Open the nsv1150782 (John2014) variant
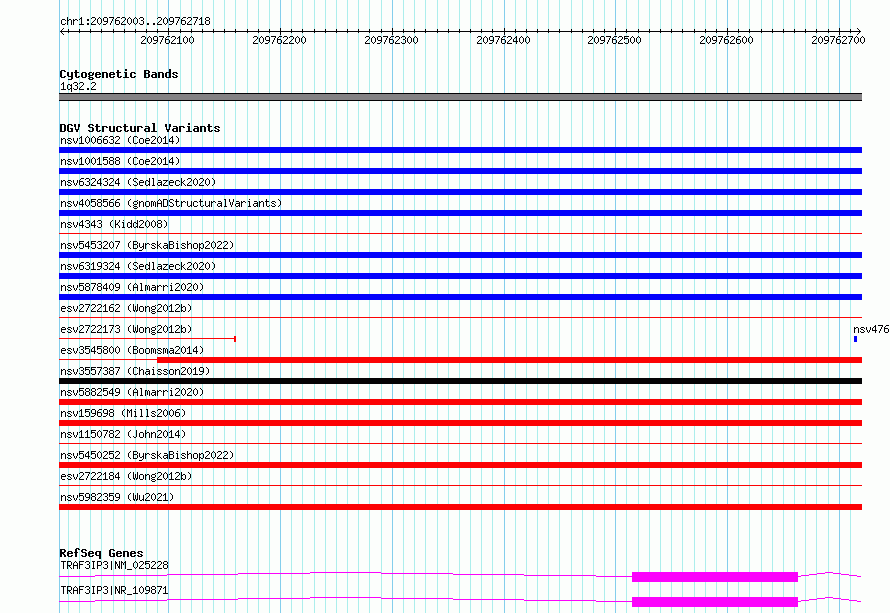Screen dimensions: 890x613 (123, 434)
